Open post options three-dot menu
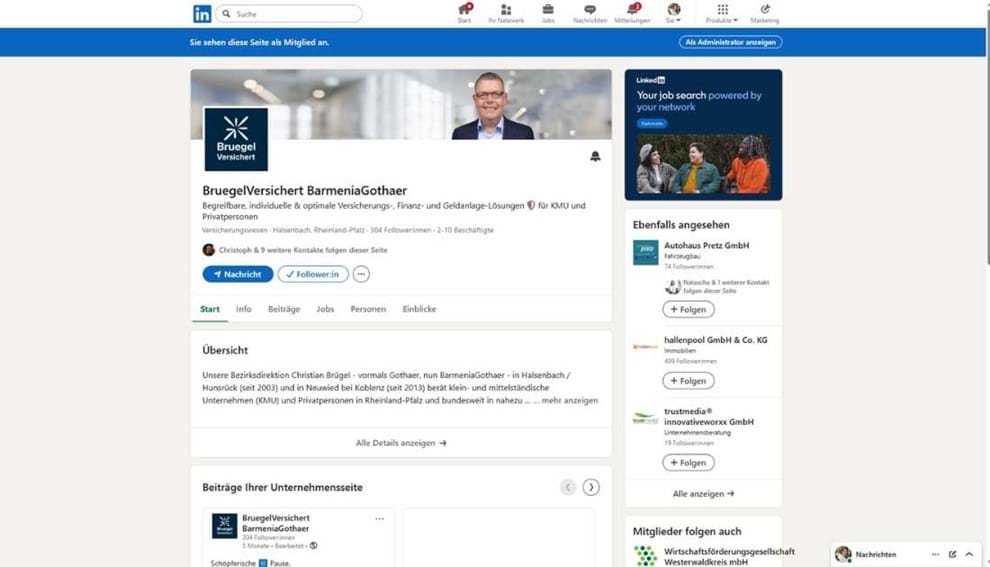Image resolution: width=990 pixels, height=567 pixels. tap(379, 518)
